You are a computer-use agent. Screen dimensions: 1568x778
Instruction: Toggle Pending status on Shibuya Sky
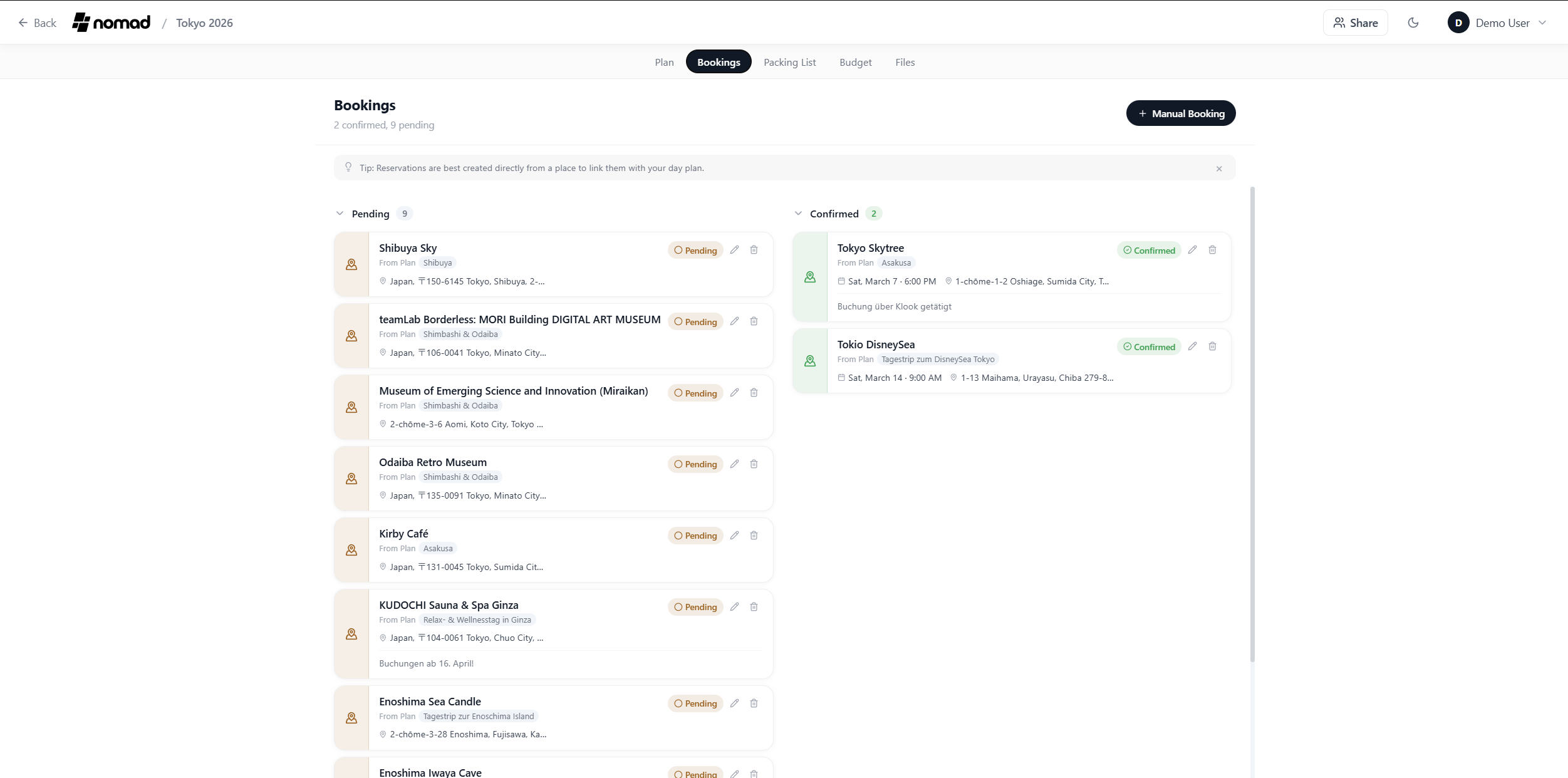[695, 250]
